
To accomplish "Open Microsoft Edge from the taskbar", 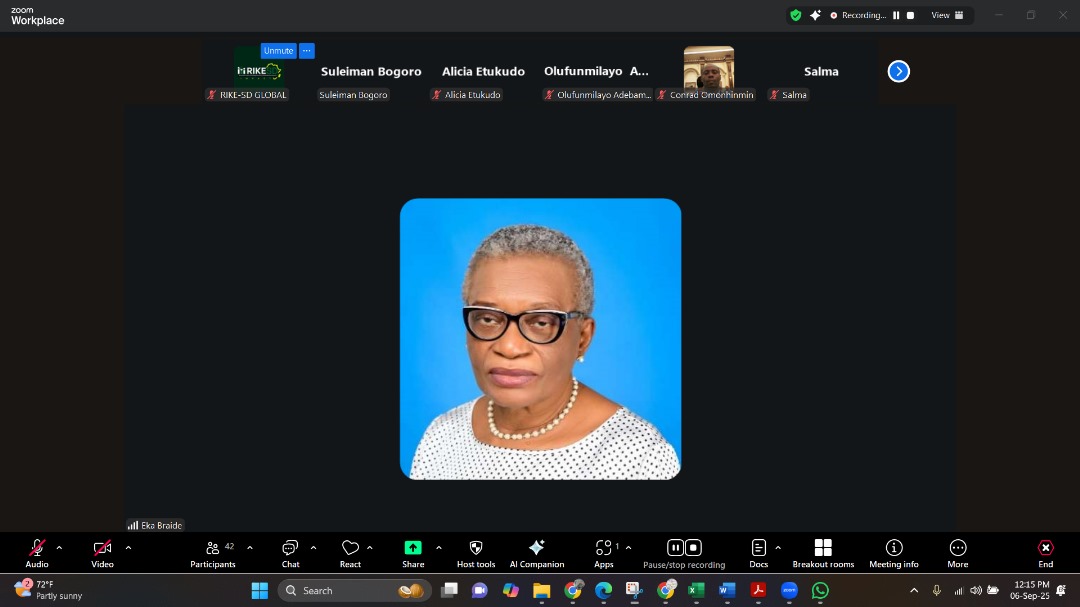I will coord(603,590).
